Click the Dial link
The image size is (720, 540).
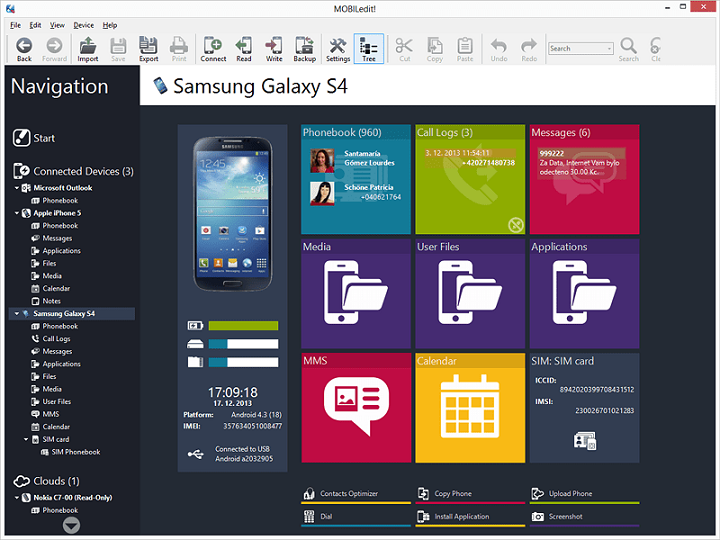click(x=356, y=517)
